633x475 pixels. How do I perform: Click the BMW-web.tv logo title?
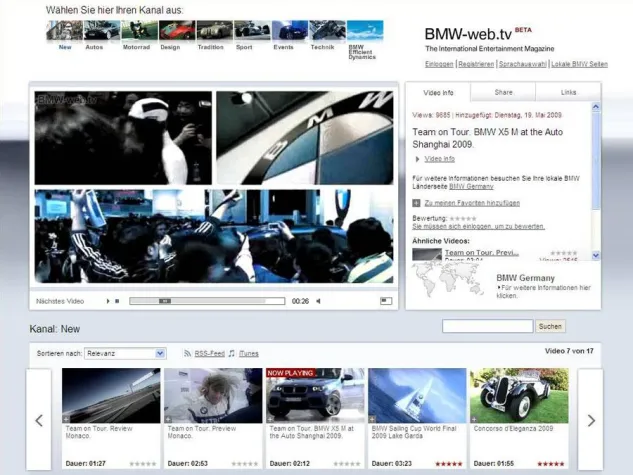point(468,34)
